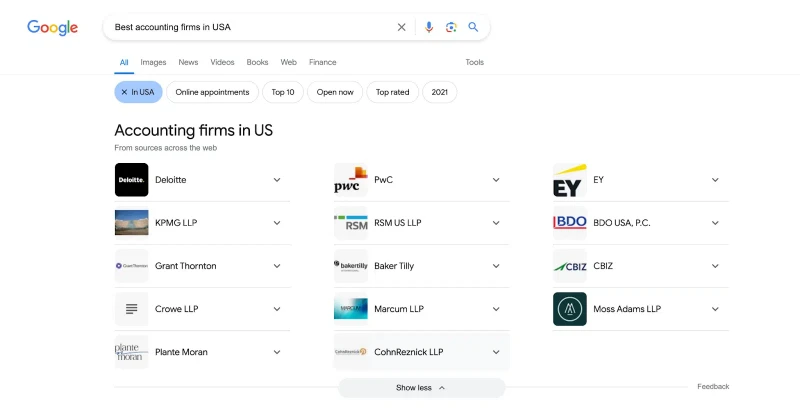
Task: Apply the Online appointments filter chip
Action: tap(212, 92)
